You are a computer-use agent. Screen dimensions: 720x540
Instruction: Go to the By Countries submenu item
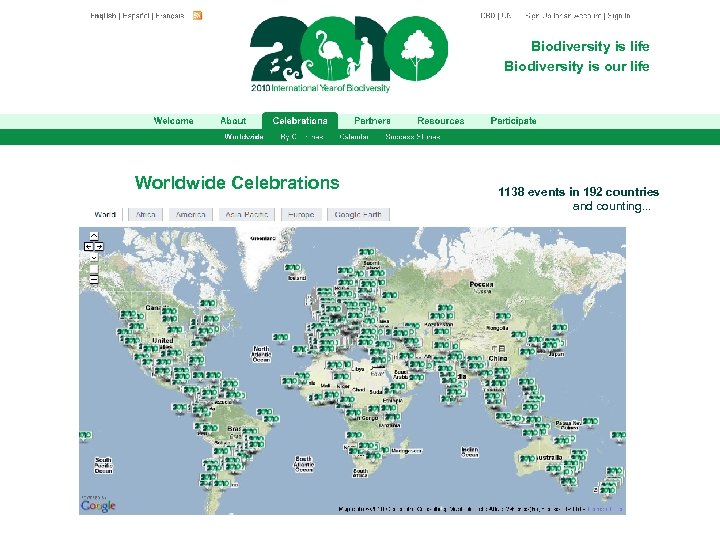302,137
